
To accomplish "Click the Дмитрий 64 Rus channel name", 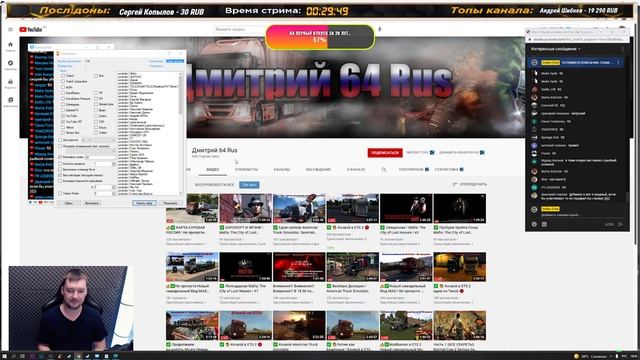I will pyautogui.click(x=214, y=150).
